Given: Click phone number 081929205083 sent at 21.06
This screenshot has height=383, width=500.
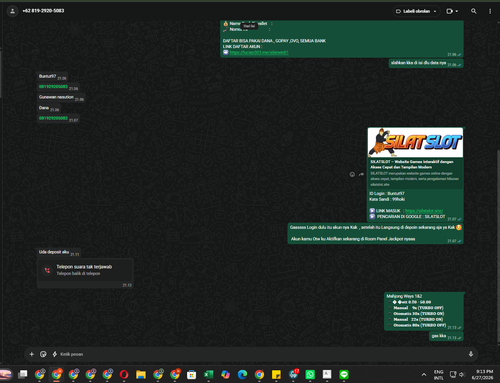Looking at the screenshot, I should [x=53, y=87].
